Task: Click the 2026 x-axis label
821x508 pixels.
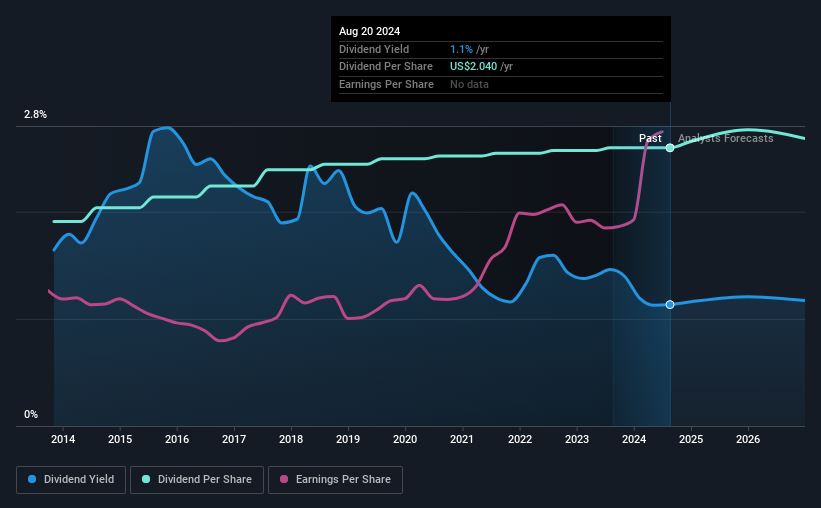Action: point(748,439)
